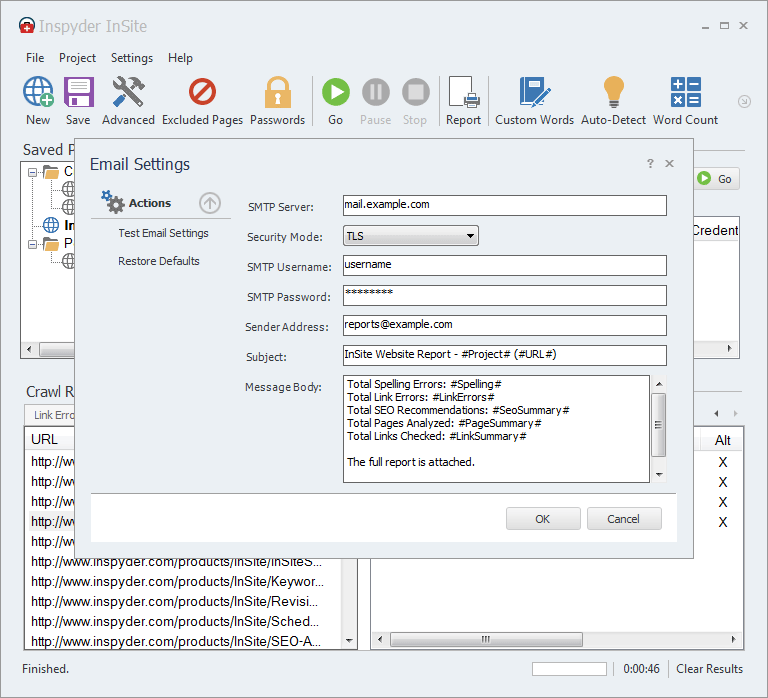Viewport: 768px width, 698px height.
Task: Open Excluded Pages toolbar icon
Action: [x=202, y=92]
